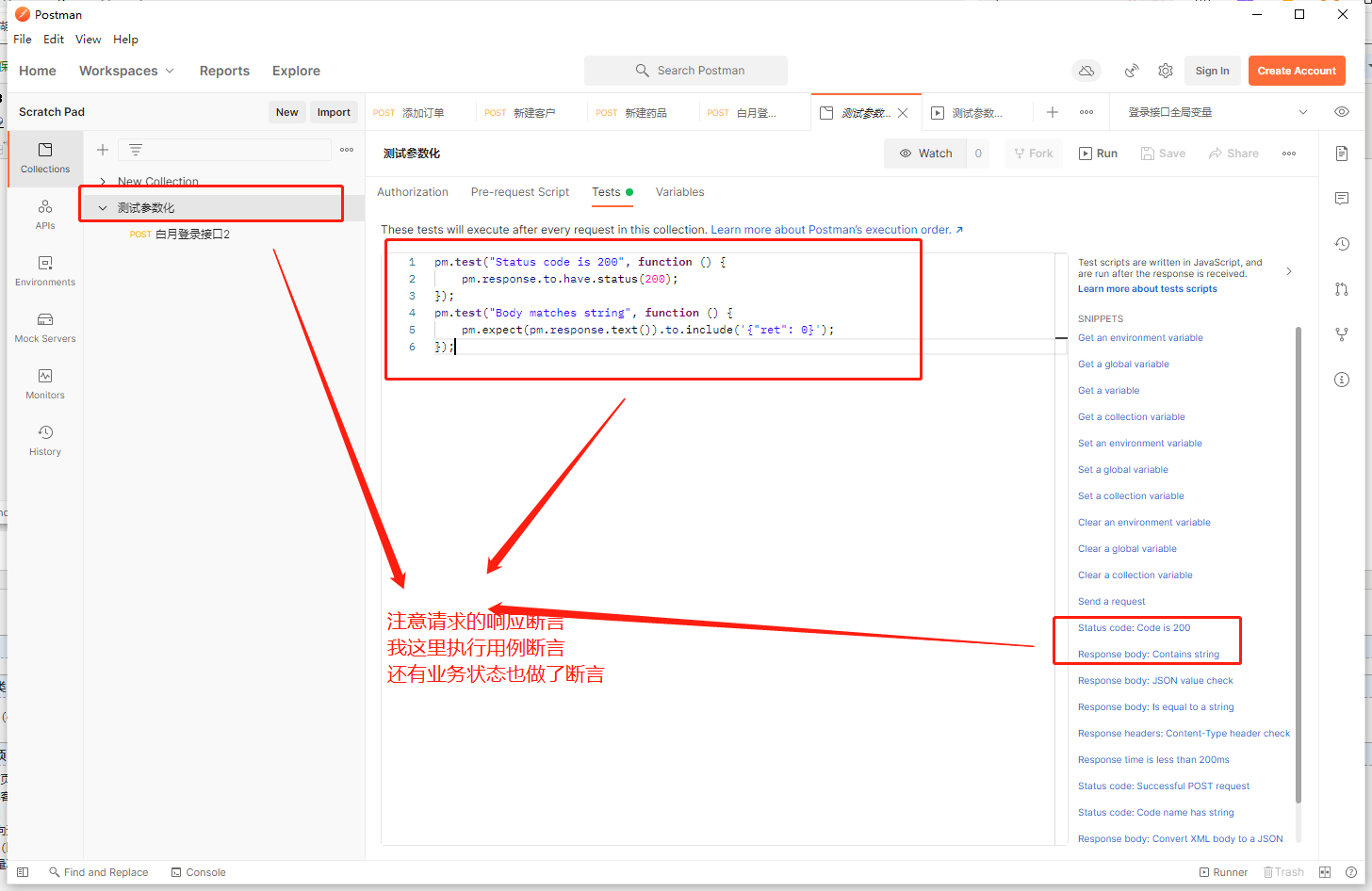Click the Sign In button
This screenshot has width=1372, height=891.
click(x=1212, y=71)
